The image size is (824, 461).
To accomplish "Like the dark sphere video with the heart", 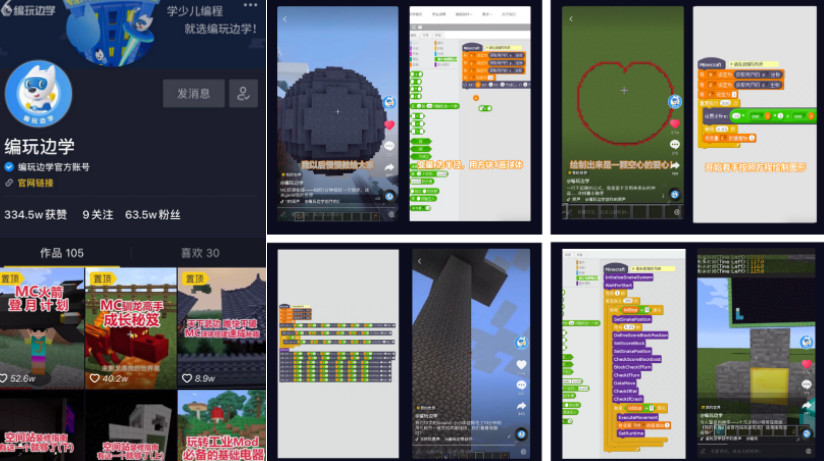I will point(389,125).
